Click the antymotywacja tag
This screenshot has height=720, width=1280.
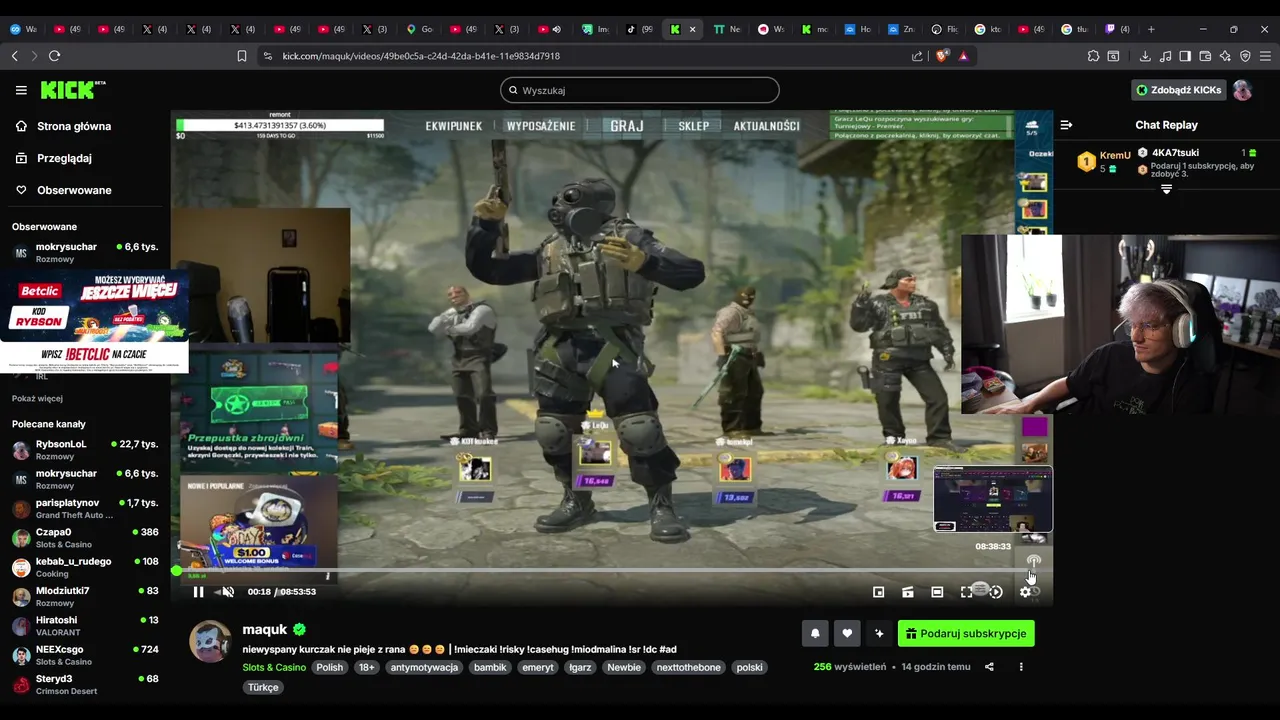[x=424, y=667]
